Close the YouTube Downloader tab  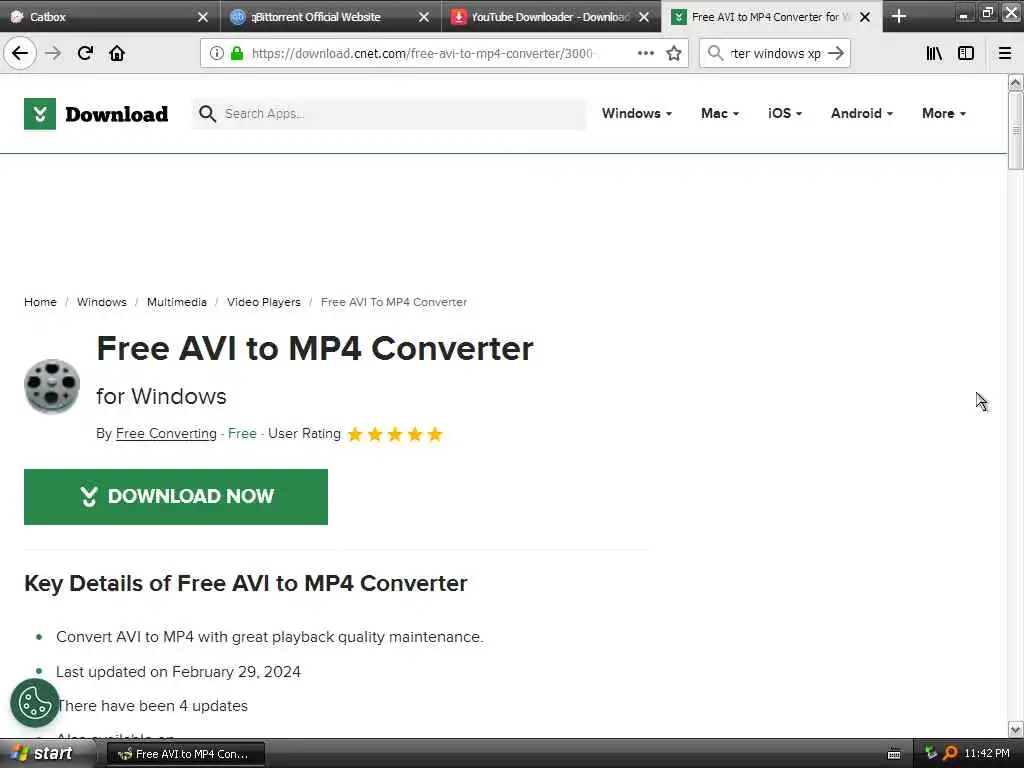click(644, 17)
